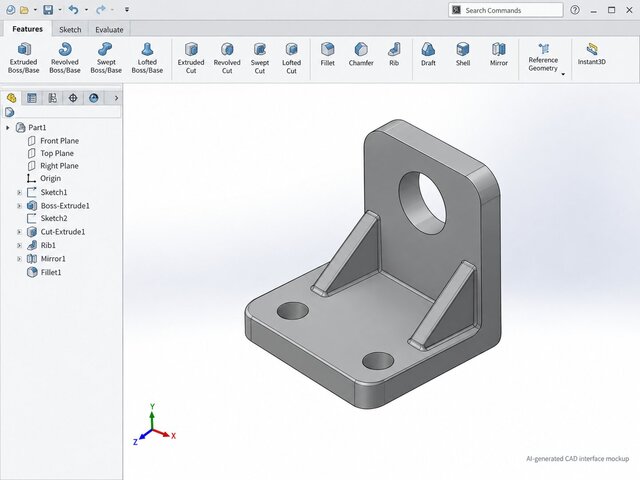Open the Open-file dropdown arrow
Viewport: 640px width, 480px height.
click(x=35, y=10)
